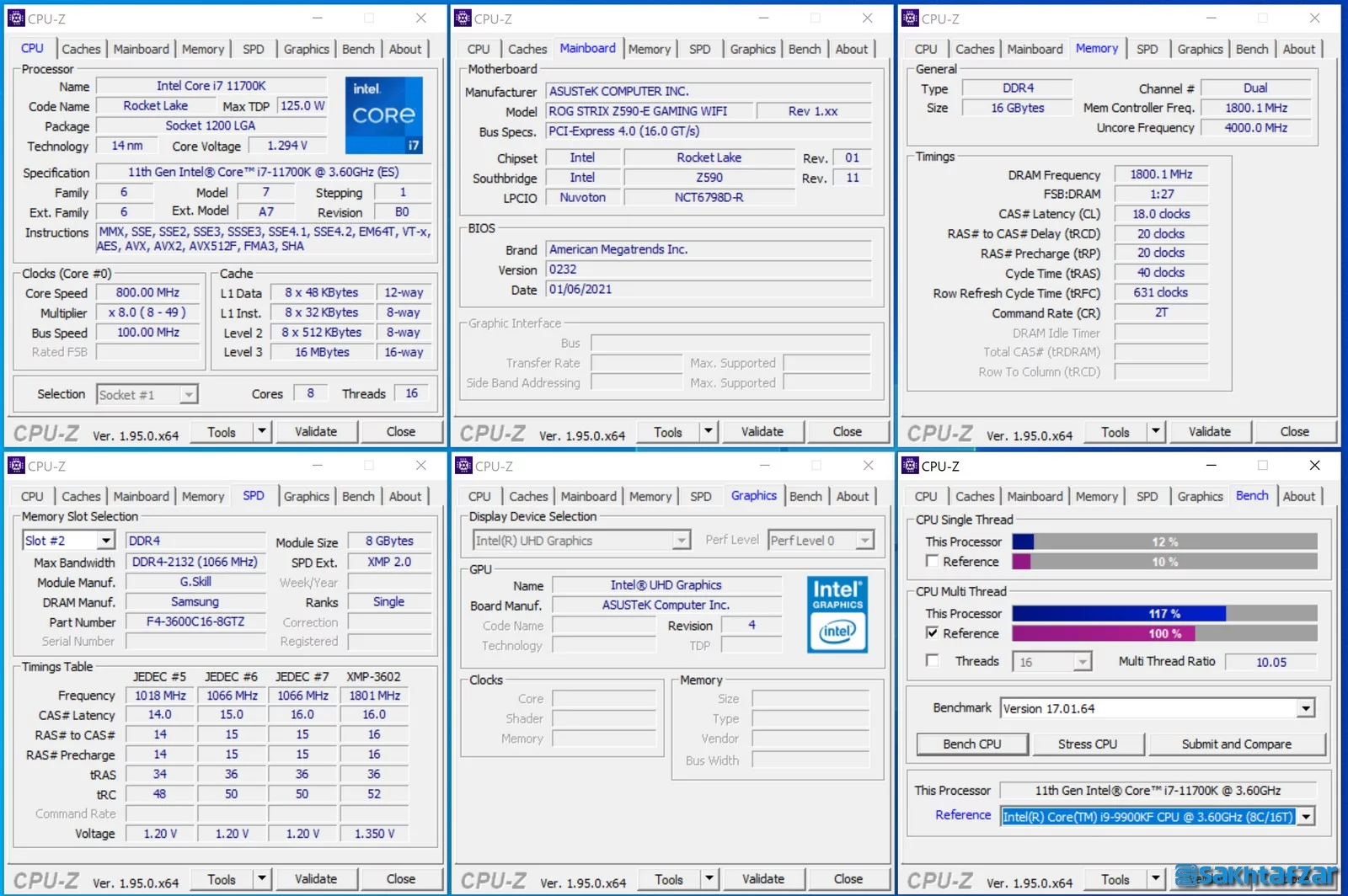This screenshot has height=896, width=1348.
Task: Open the Slot #2 memory slot dropdown
Action: [106, 541]
